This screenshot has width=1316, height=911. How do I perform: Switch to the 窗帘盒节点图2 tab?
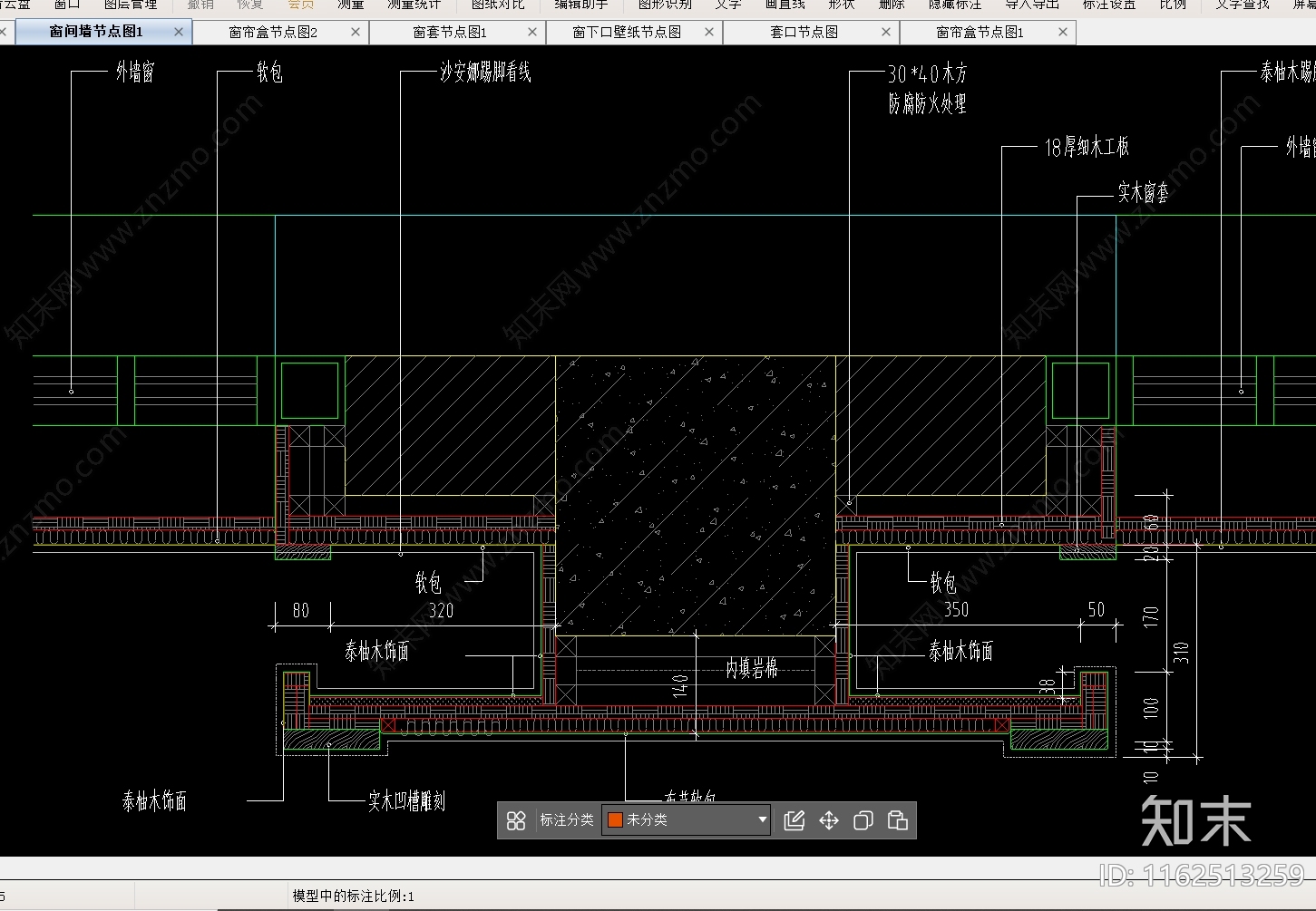click(x=273, y=32)
